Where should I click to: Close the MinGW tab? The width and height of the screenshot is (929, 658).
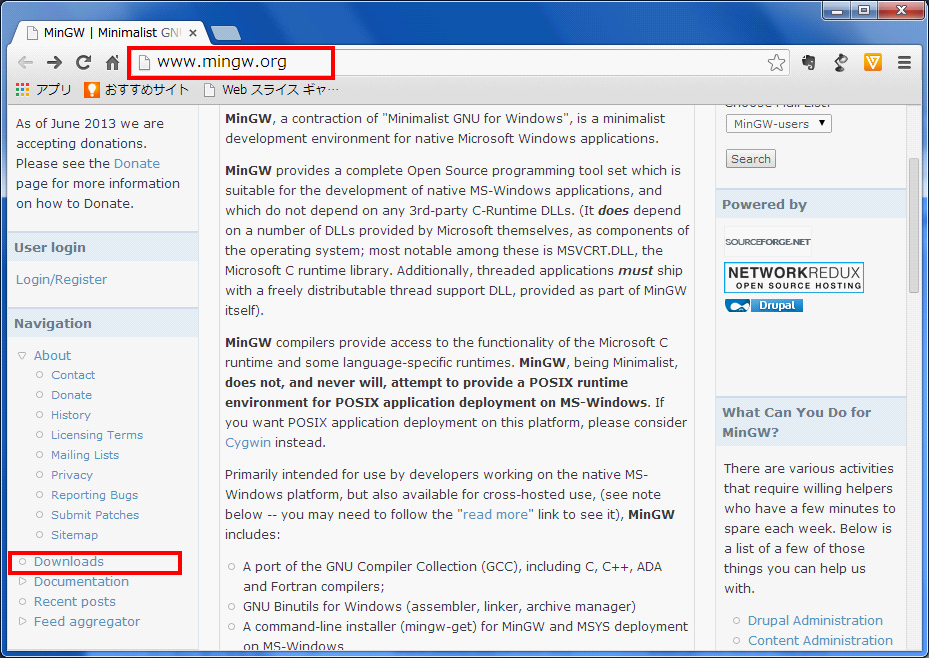[193, 33]
